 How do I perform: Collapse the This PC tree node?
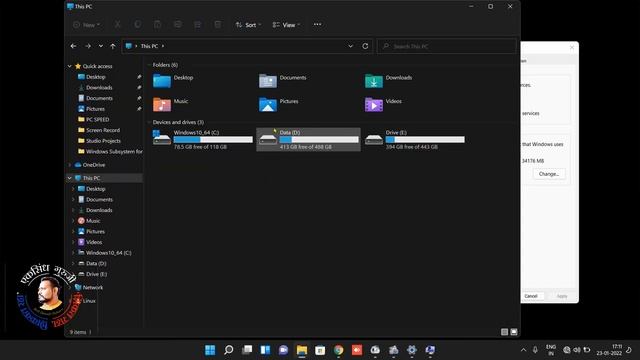pos(70,178)
